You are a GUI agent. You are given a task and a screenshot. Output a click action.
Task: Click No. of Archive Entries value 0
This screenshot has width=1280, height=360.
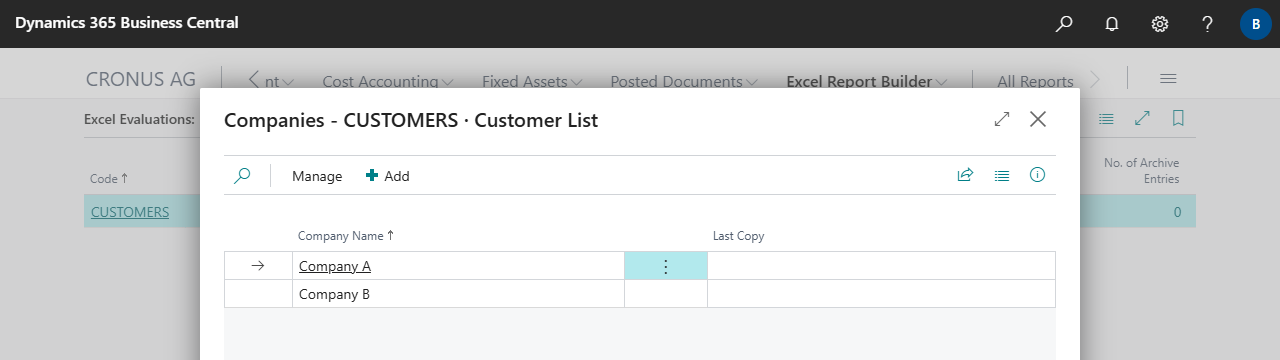[1177, 212]
